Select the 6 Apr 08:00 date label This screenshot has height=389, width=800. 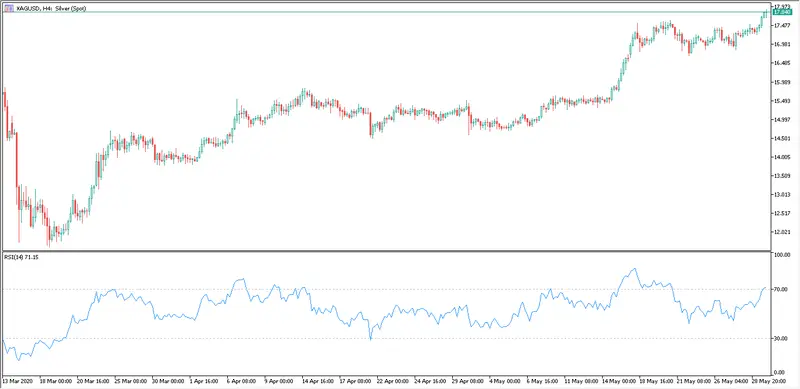(242, 381)
